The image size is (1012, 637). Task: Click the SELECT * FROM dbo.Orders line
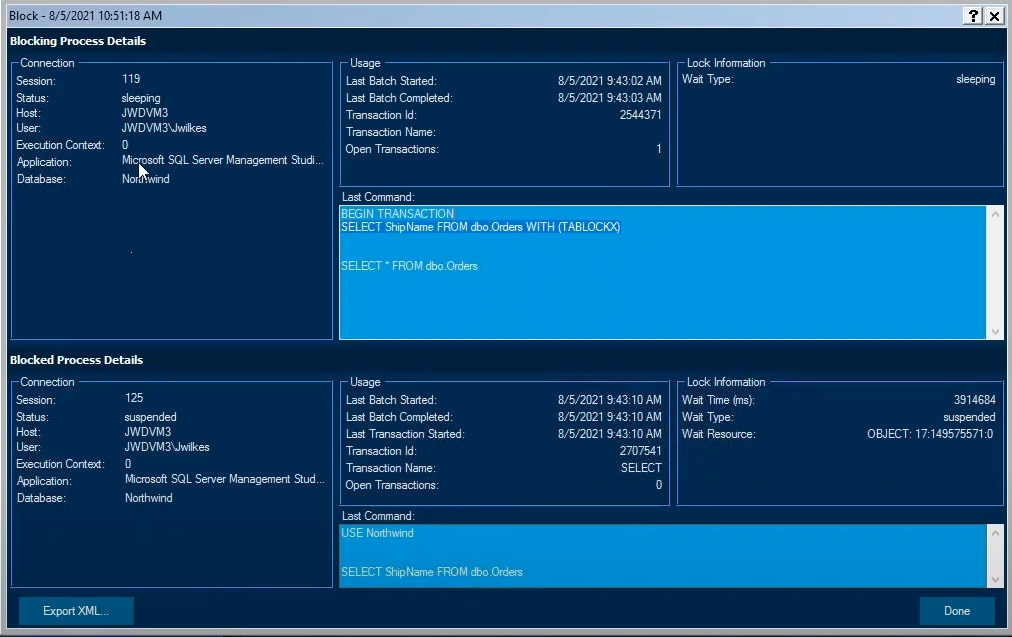[409, 266]
